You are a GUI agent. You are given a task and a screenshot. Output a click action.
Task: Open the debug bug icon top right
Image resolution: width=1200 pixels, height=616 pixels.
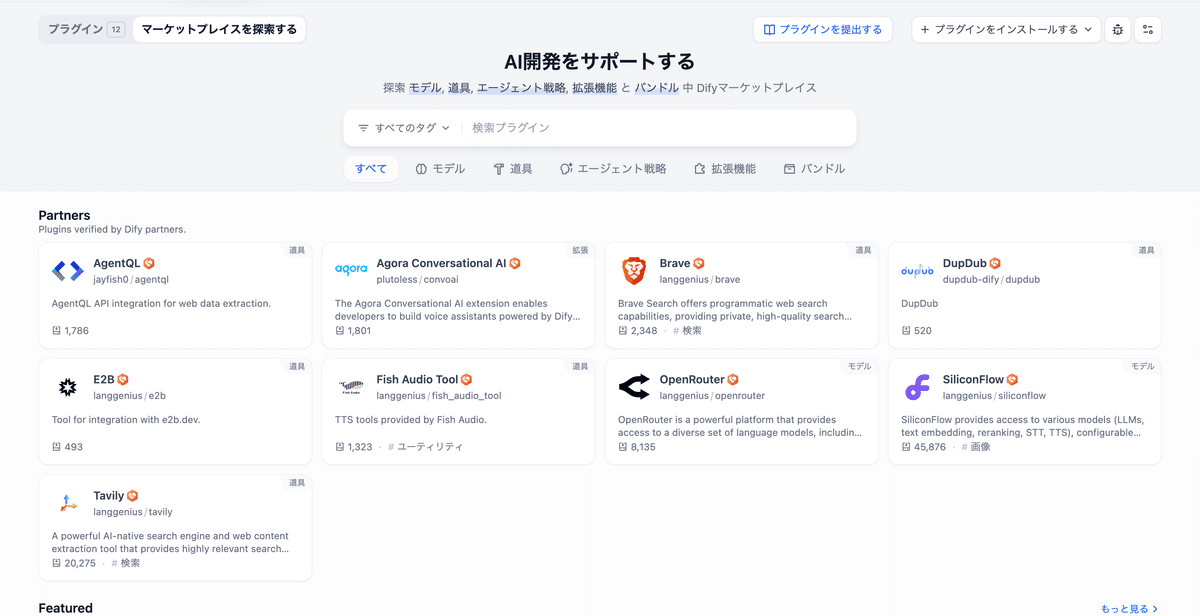(x=1117, y=29)
